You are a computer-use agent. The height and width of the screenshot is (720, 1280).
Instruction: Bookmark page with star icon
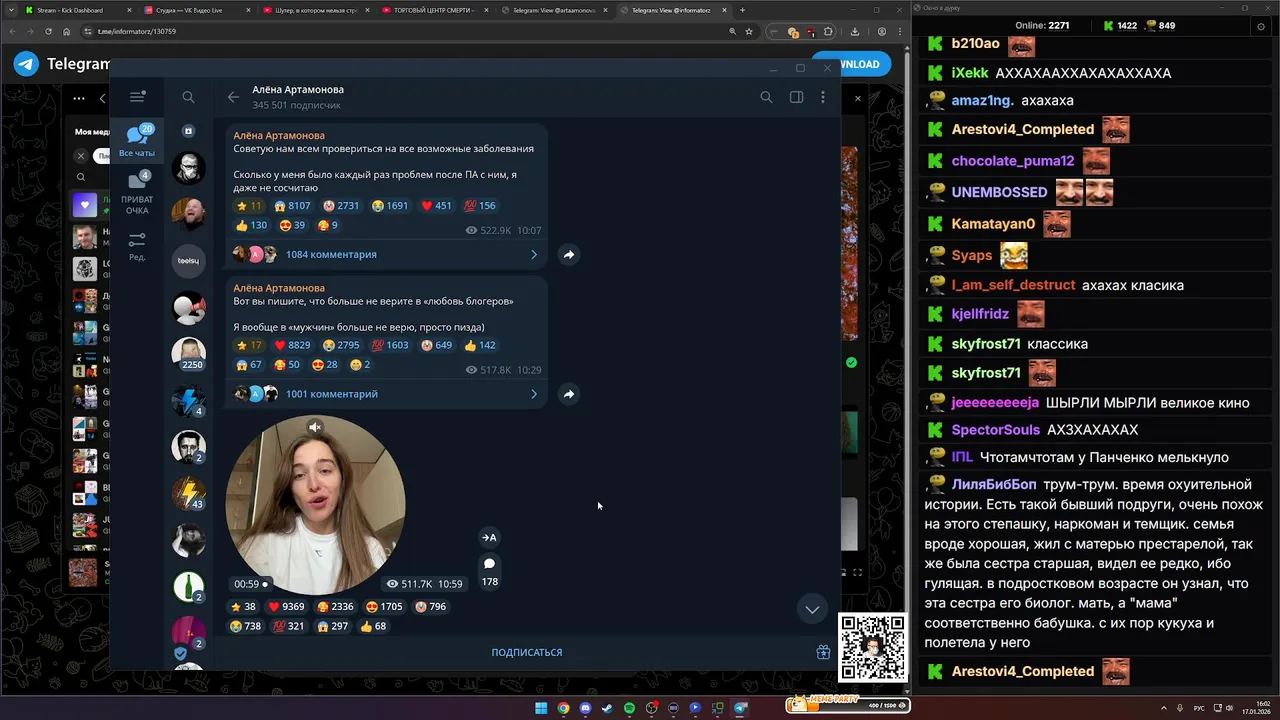(x=749, y=31)
